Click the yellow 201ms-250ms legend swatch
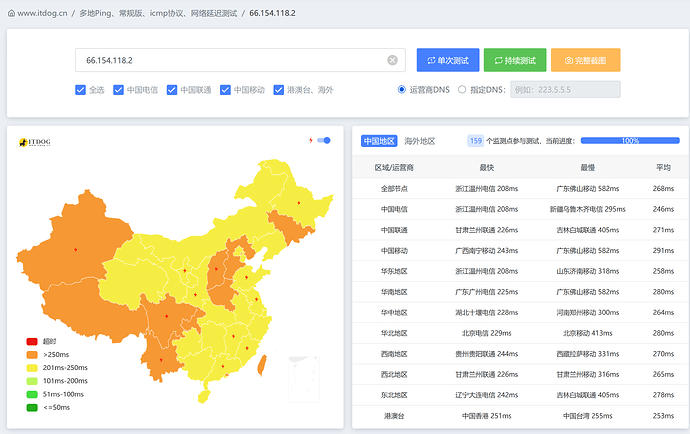Viewport: 690px width, 434px height. coord(32,368)
